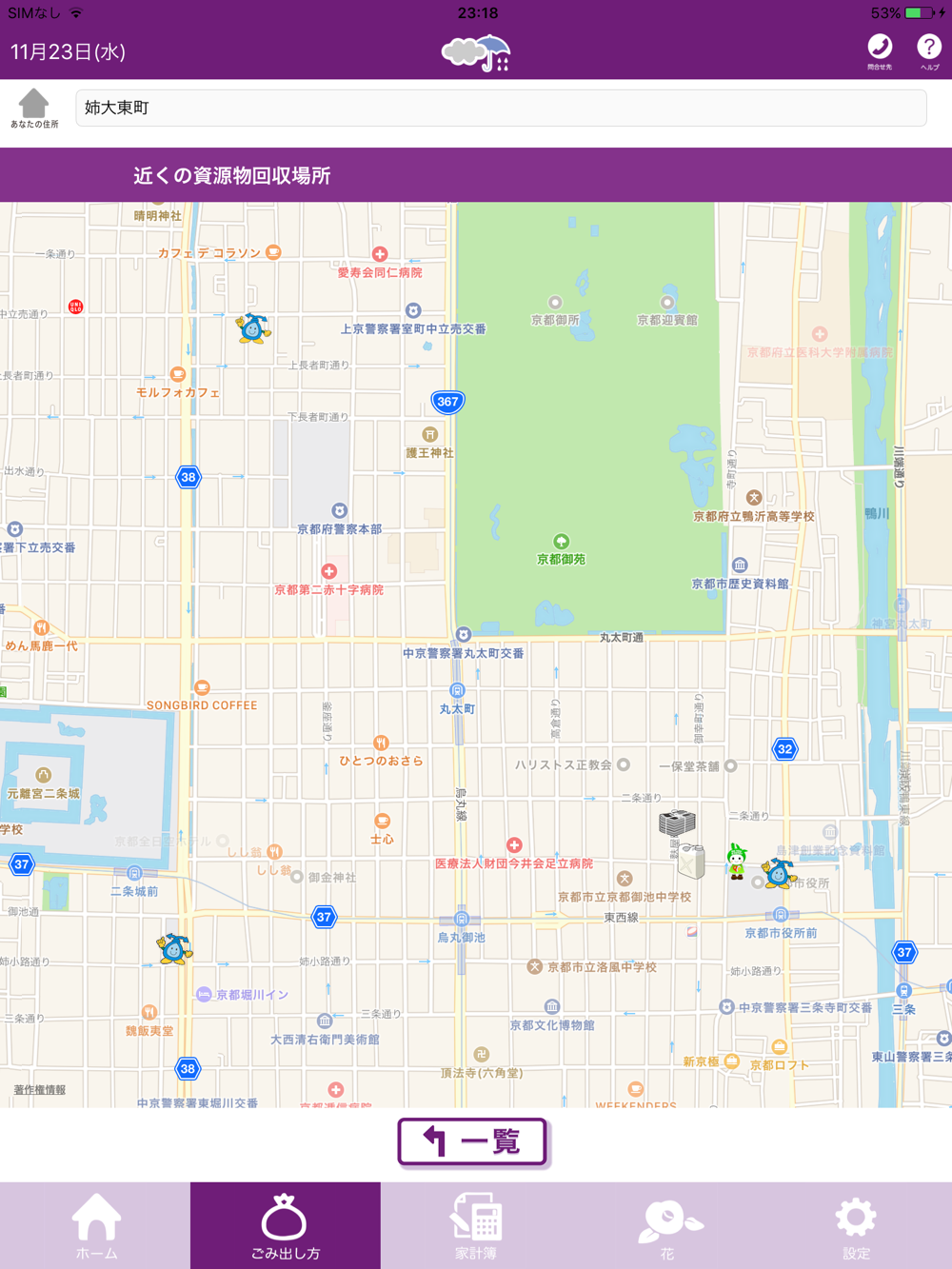Screen dimensions: 952x1269
Task: Tap the battery indicator in status bar
Action: pos(921,12)
